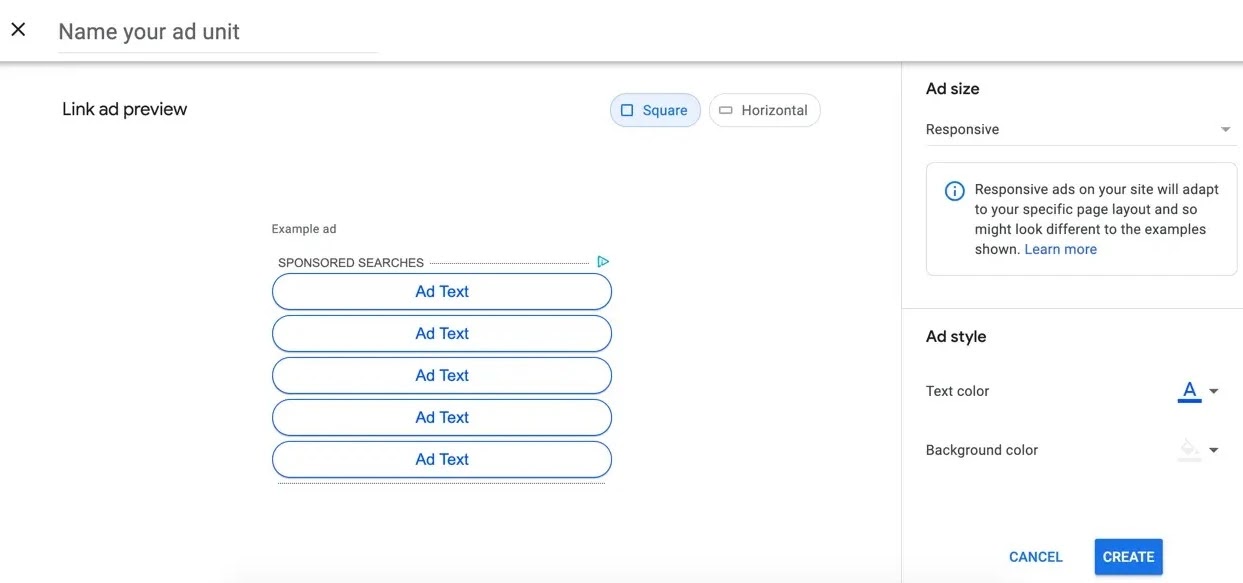Cancel ad unit creation

tap(1036, 557)
